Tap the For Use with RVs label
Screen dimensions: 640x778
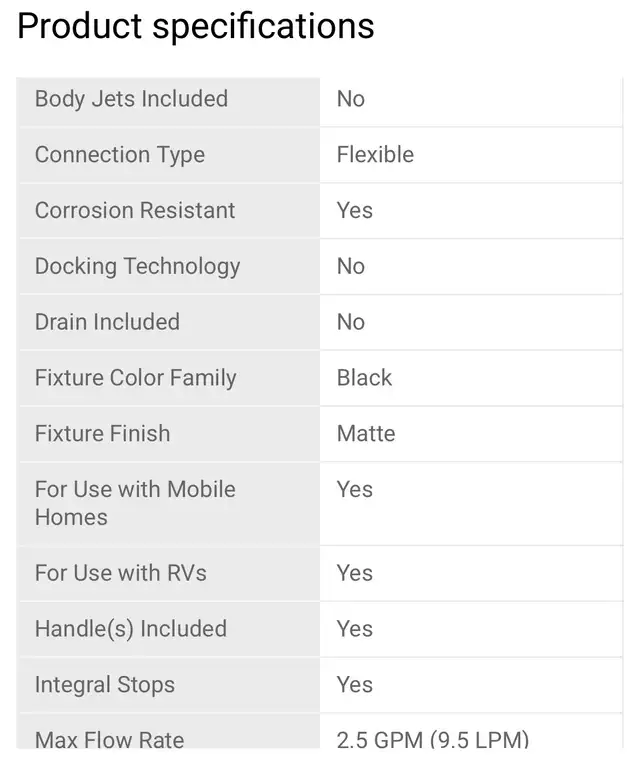click(x=120, y=573)
